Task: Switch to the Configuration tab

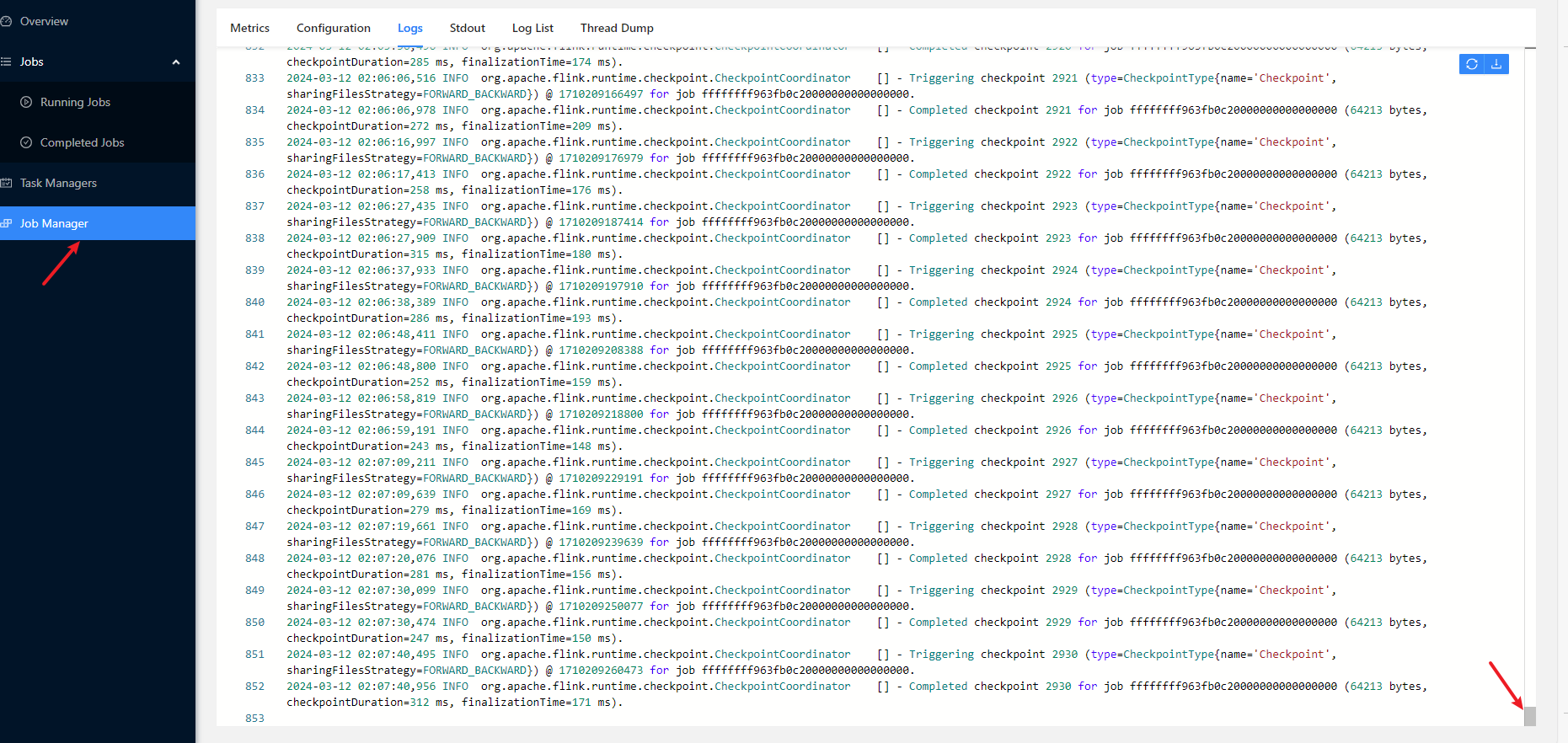Action: (x=333, y=28)
